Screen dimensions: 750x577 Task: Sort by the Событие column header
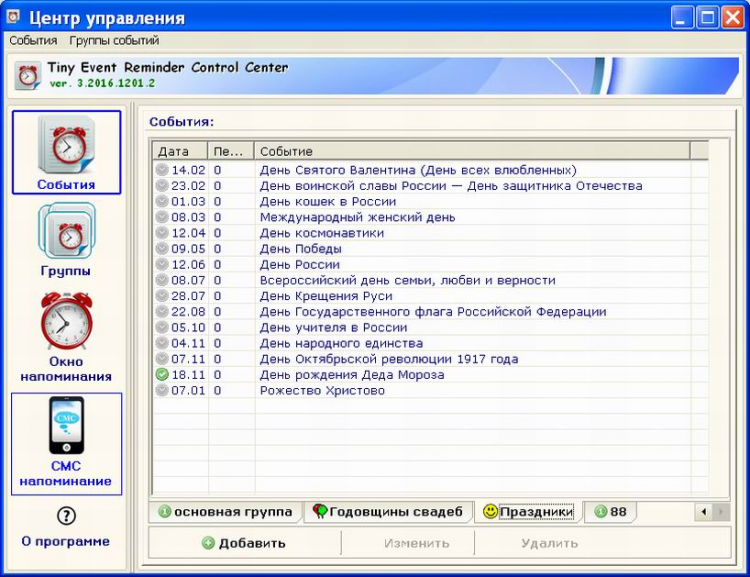(x=472, y=151)
